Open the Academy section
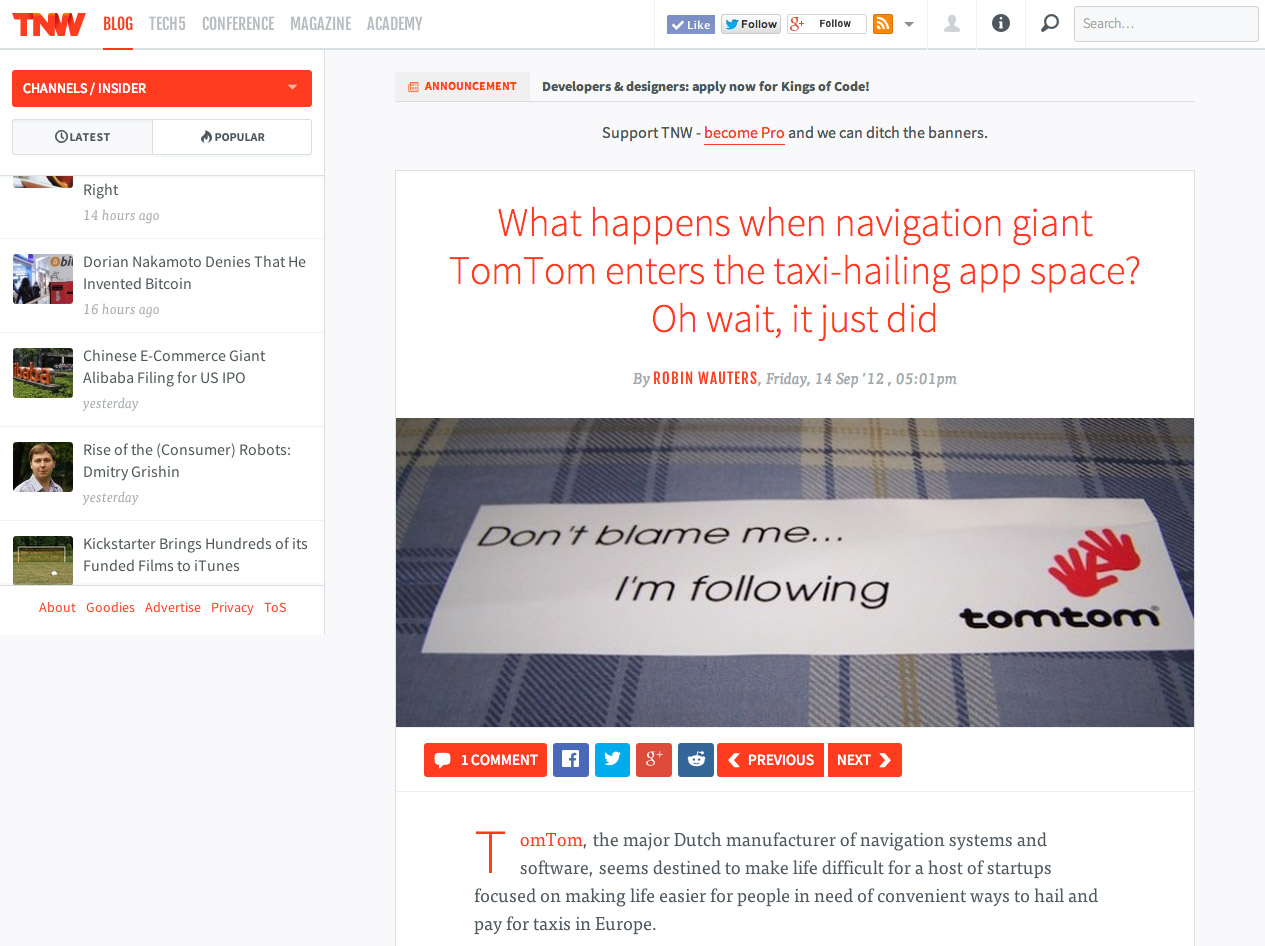1265x946 pixels. coord(394,24)
